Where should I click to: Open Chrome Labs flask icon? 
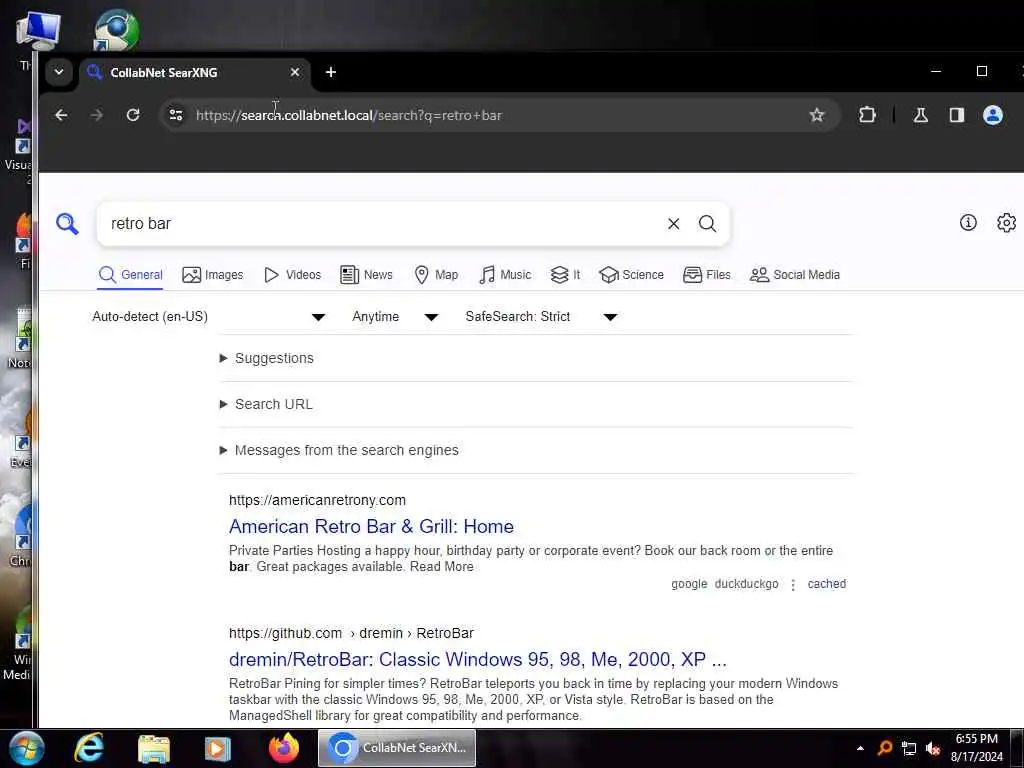click(921, 115)
